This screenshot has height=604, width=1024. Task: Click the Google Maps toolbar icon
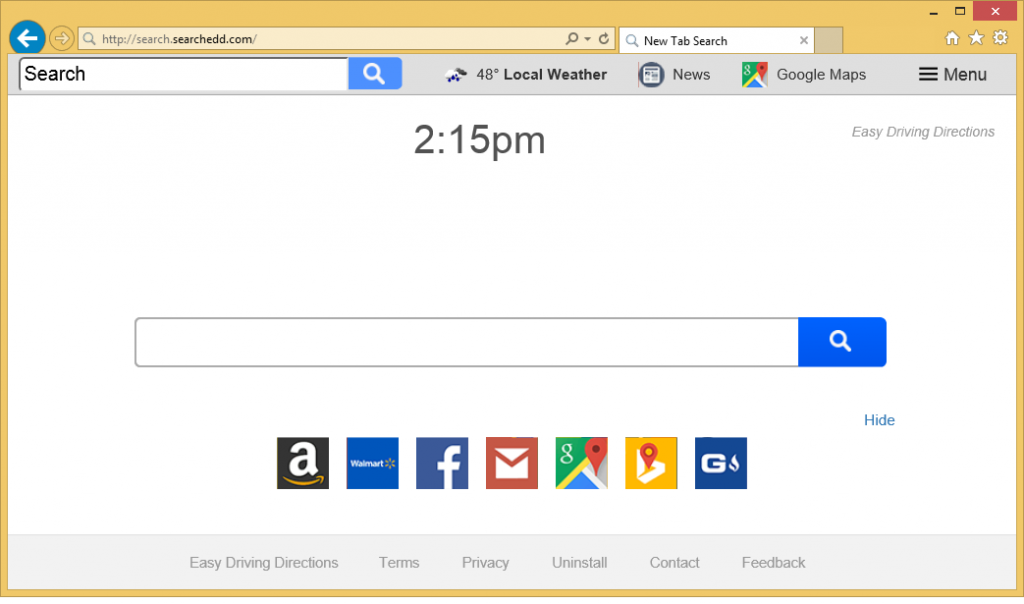pos(754,74)
